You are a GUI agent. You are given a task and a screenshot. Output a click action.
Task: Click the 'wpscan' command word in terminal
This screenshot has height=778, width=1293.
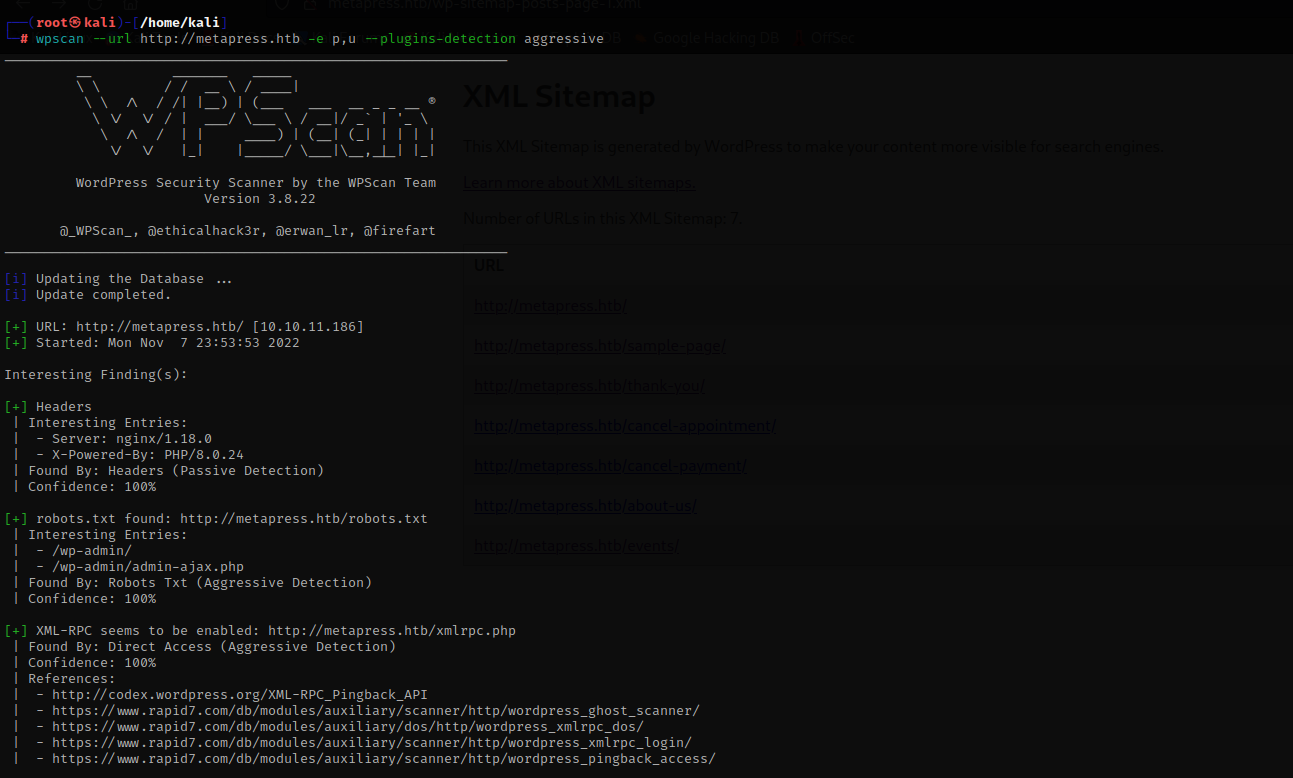pyautogui.click(x=60, y=39)
